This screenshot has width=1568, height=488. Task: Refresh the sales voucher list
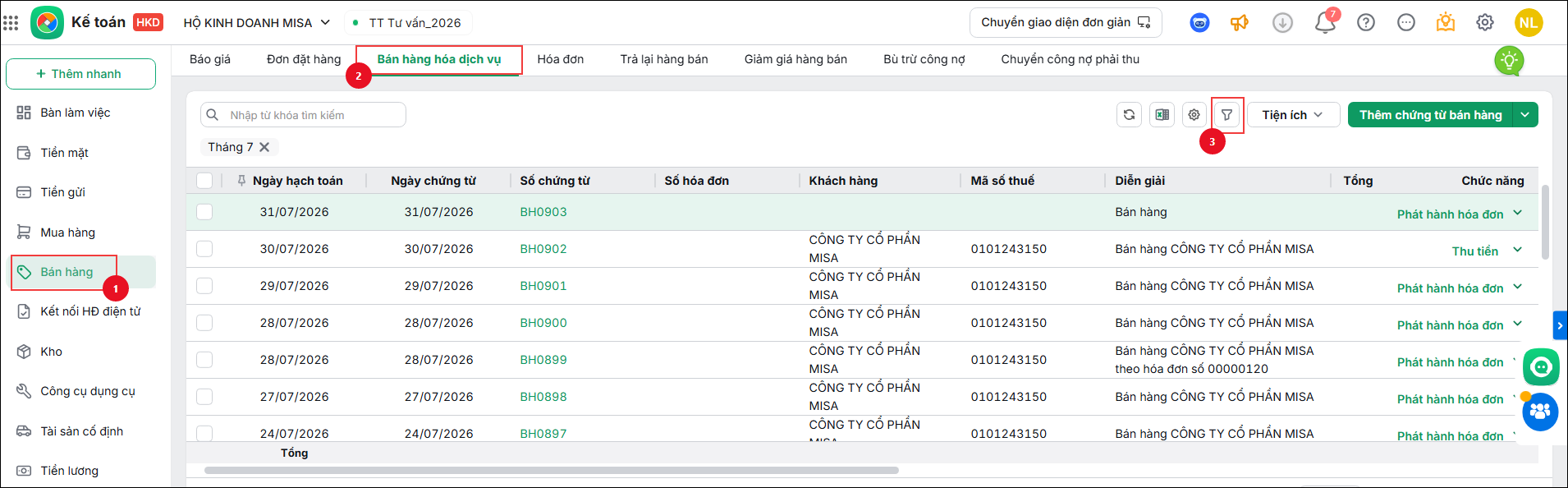click(1130, 115)
